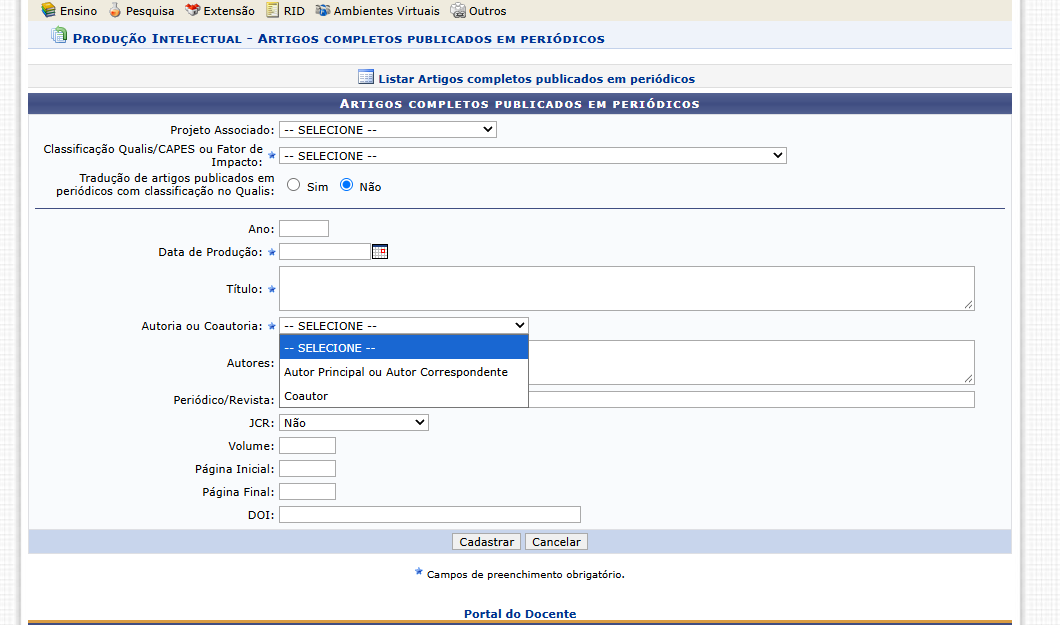
Task: Choose Autor Principal ou Autor Correspondente option
Action: [404, 372]
